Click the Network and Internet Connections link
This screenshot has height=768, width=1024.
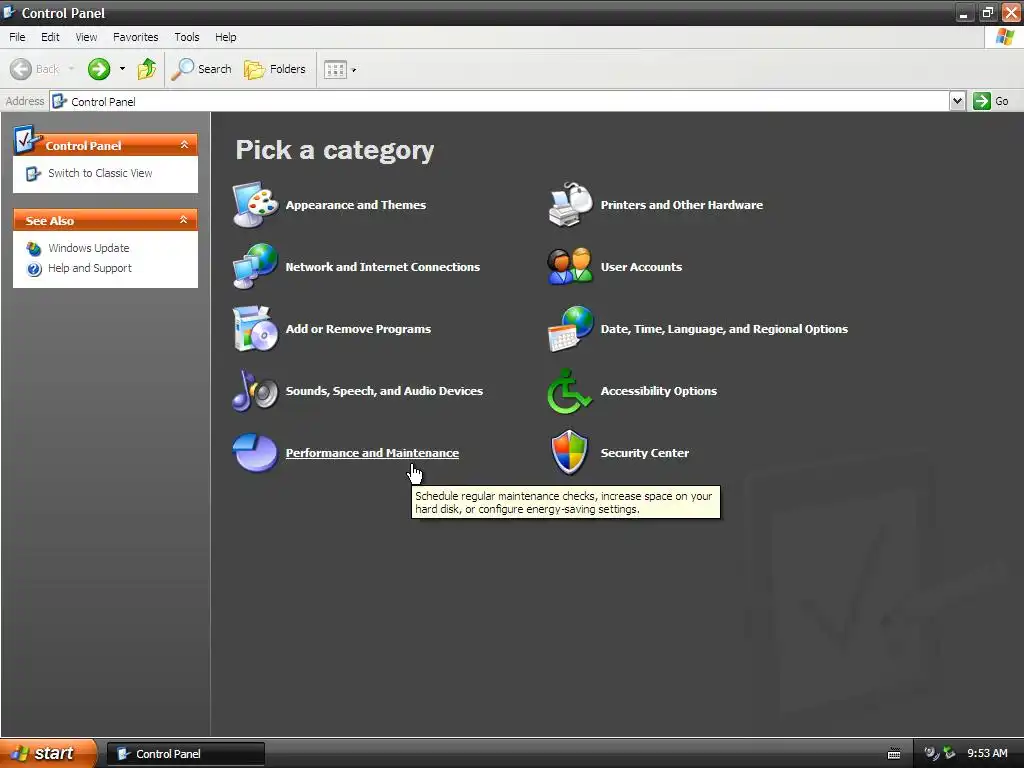(x=383, y=267)
